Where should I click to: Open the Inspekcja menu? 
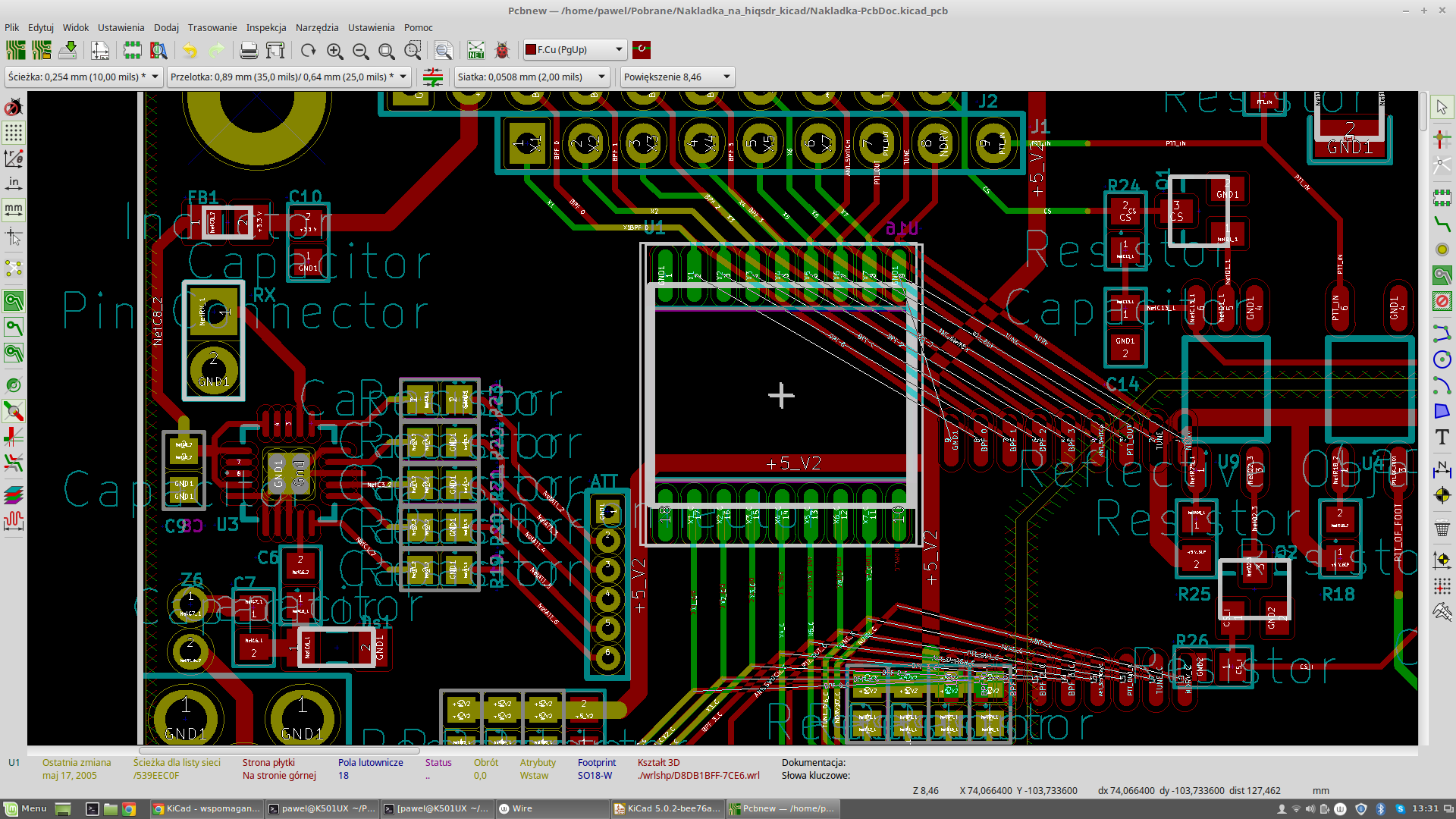pyautogui.click(x=265, y=27)
